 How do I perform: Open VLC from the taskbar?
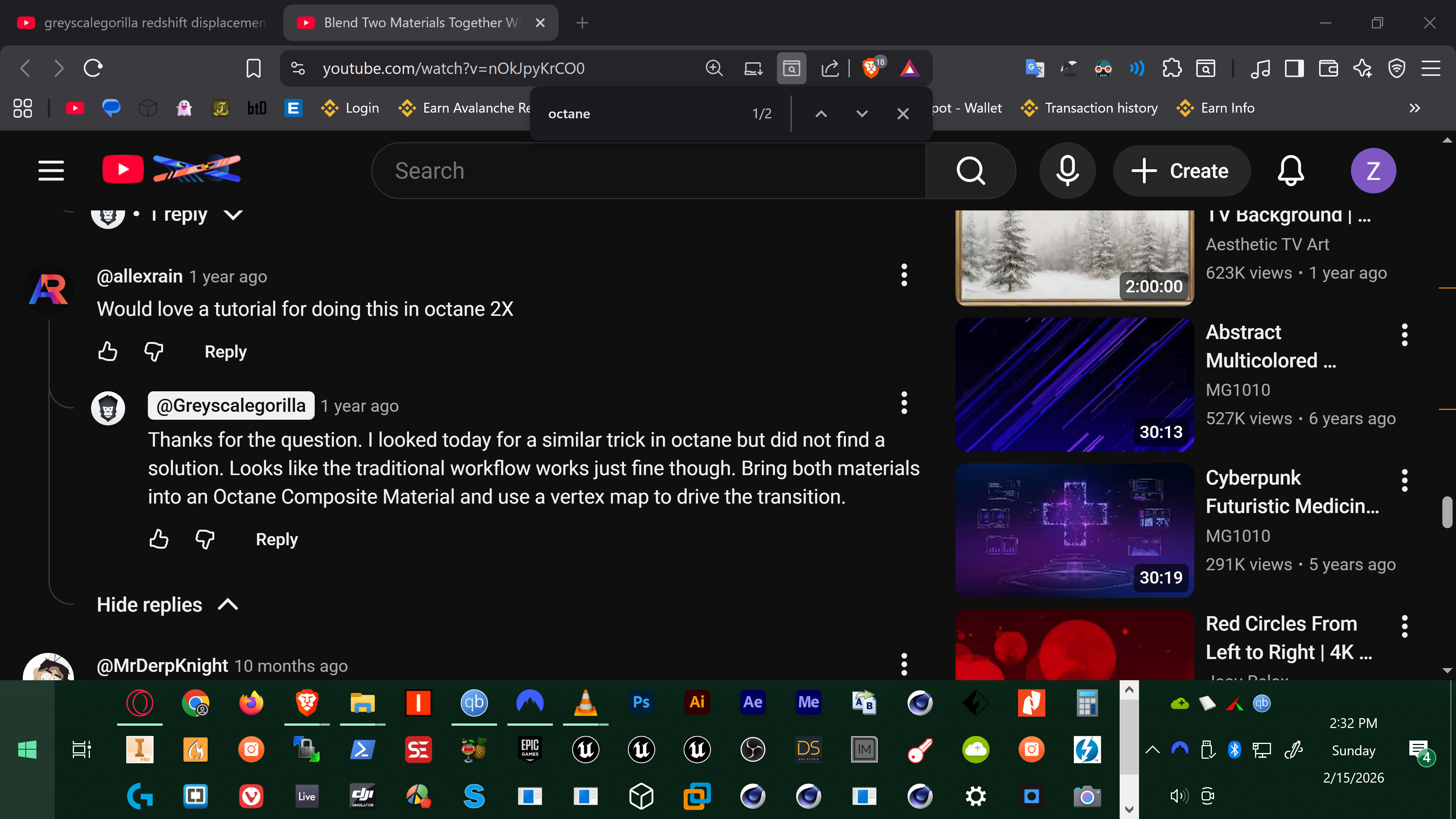[x=585, y=703]
